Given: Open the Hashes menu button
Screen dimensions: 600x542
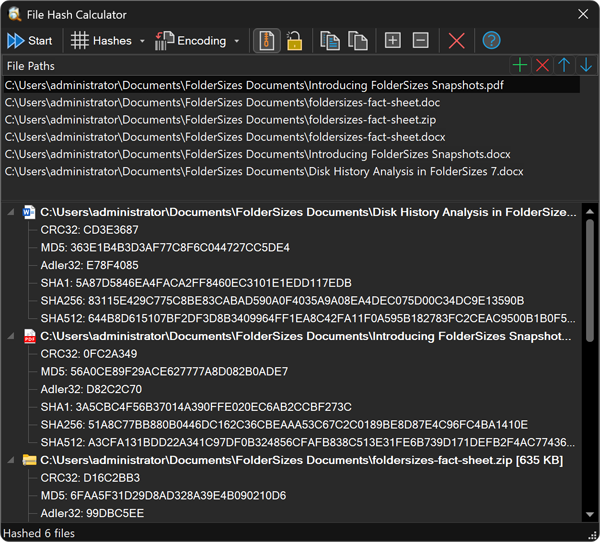Looking at the screenshot, I should pyautogui.click(x=101, y=41).
